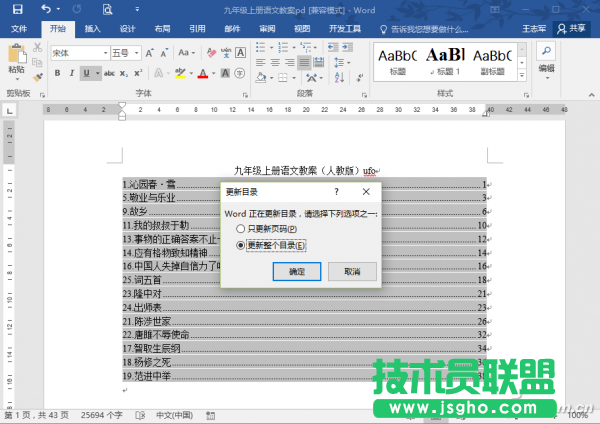600x424 pixels.
Task: Show or hide paragraph marks
Action: pyautogui.click(x=360, y=78)
